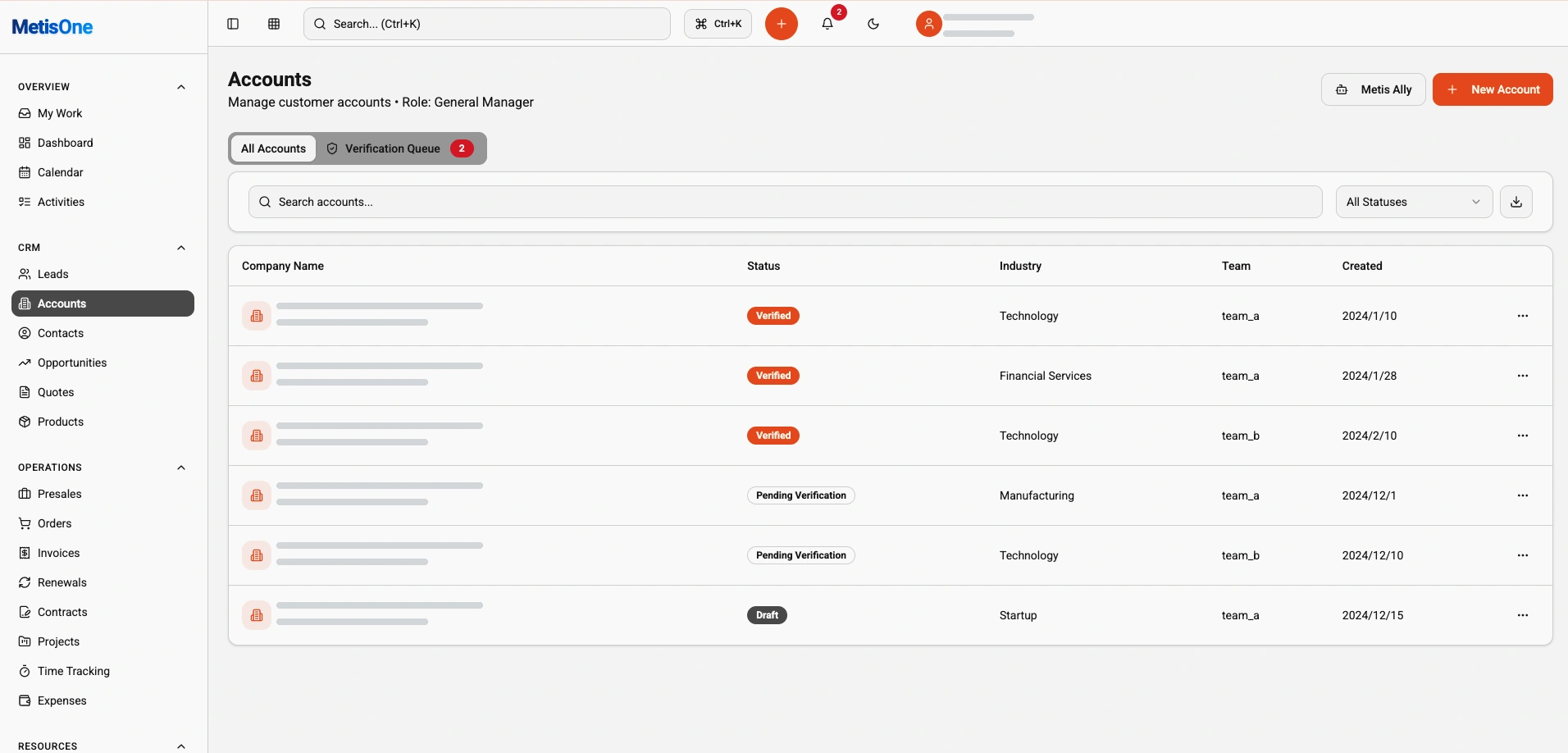Open the Metis Ally assistant
Viewport: 1568px width, 753px height.
(x=1374, y=89)
